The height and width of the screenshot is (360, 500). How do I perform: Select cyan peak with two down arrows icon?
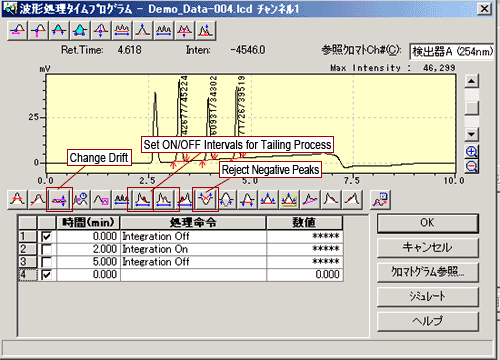59,31
